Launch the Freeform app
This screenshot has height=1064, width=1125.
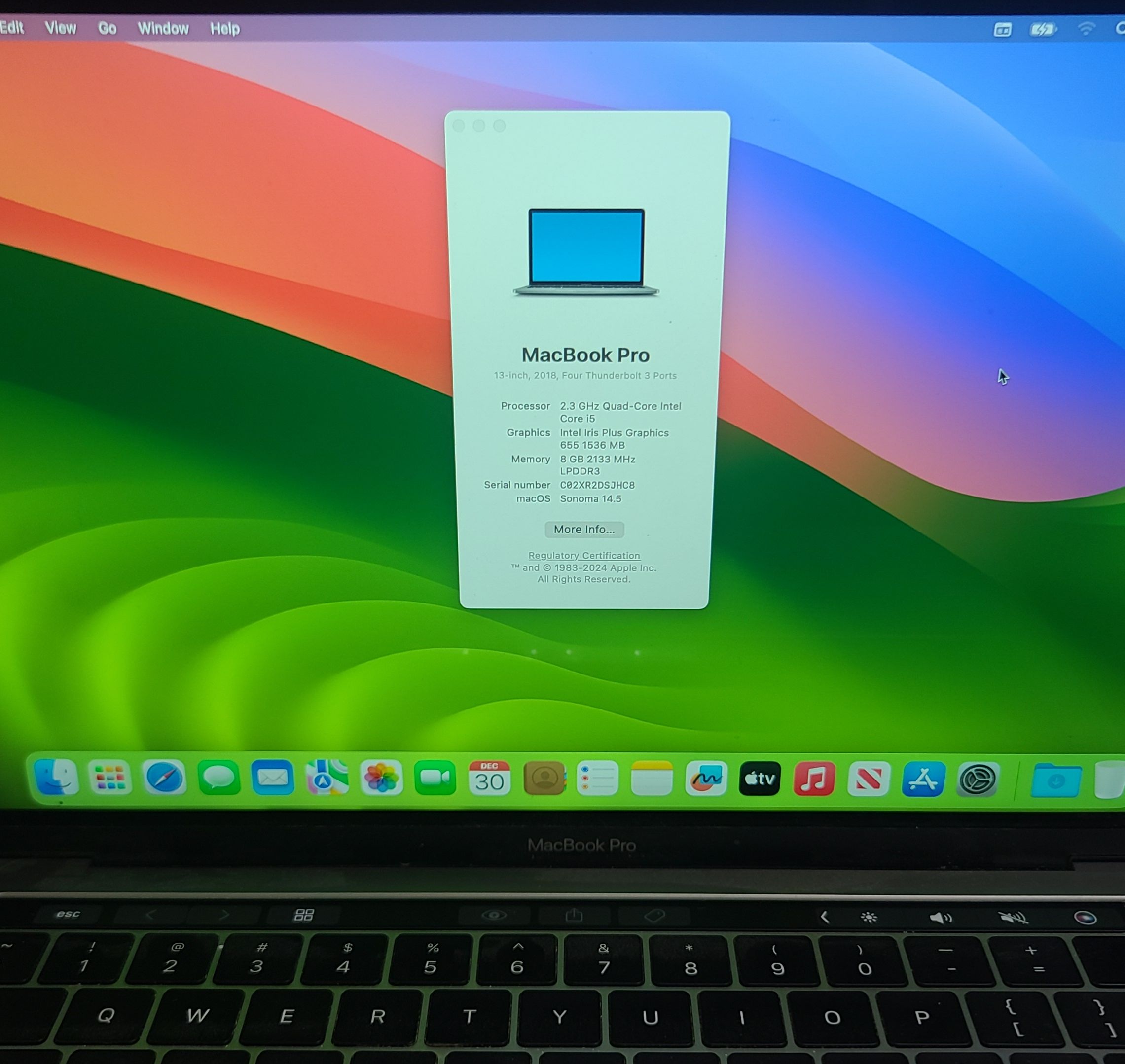pyautogui.click(x=706, y=778)
